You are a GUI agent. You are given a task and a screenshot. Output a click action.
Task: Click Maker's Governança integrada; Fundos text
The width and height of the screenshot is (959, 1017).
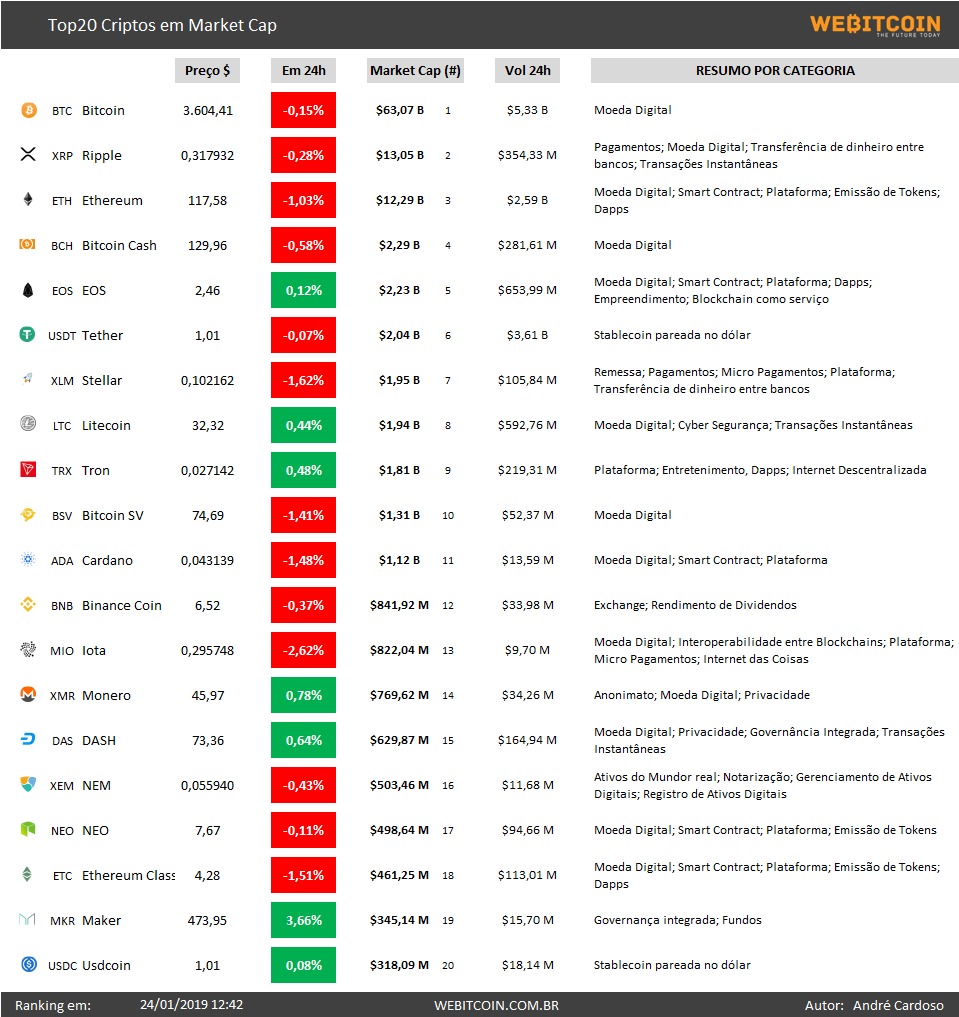(678, 920)
